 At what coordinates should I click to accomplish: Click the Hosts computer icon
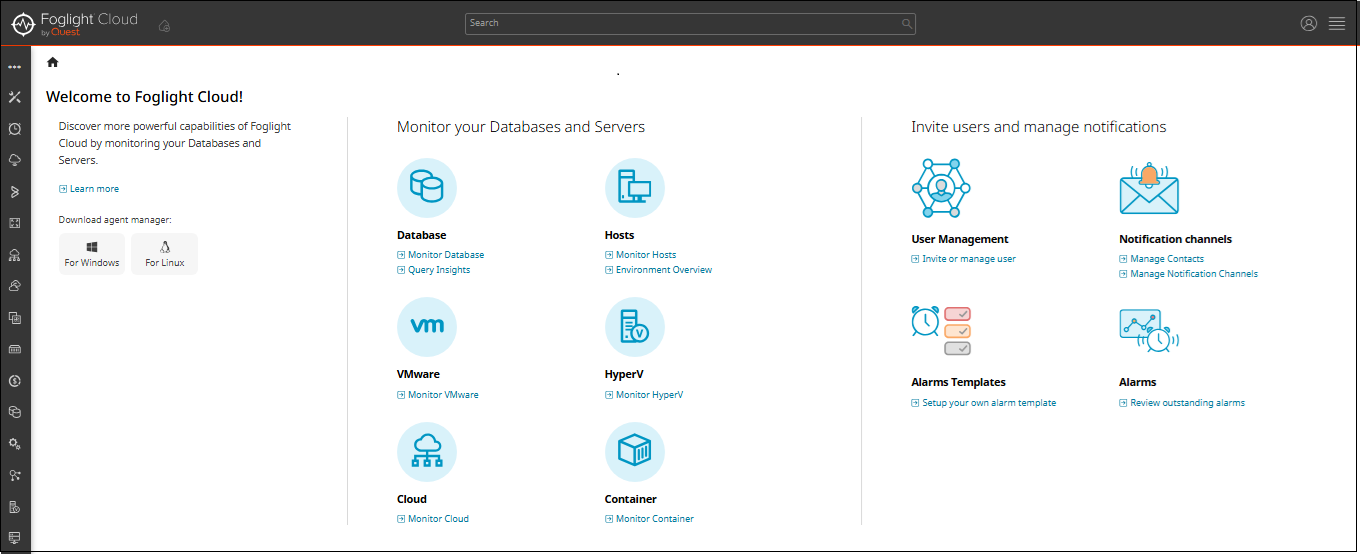tap(635, 188)
